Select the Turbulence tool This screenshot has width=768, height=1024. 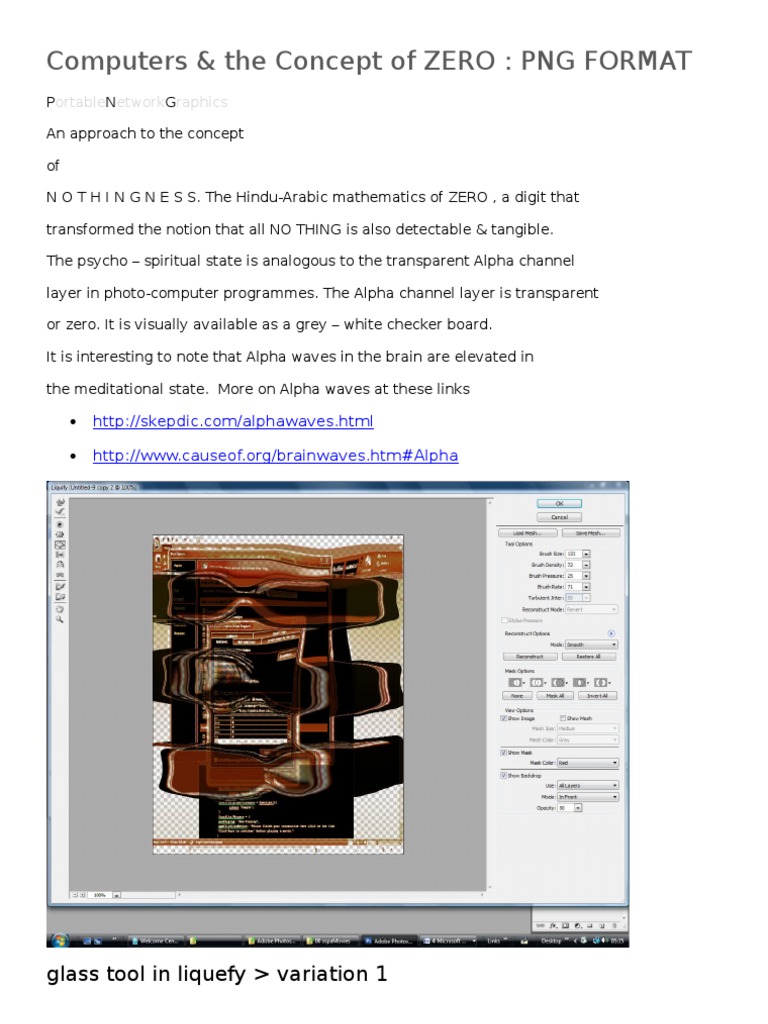(60, 575)
